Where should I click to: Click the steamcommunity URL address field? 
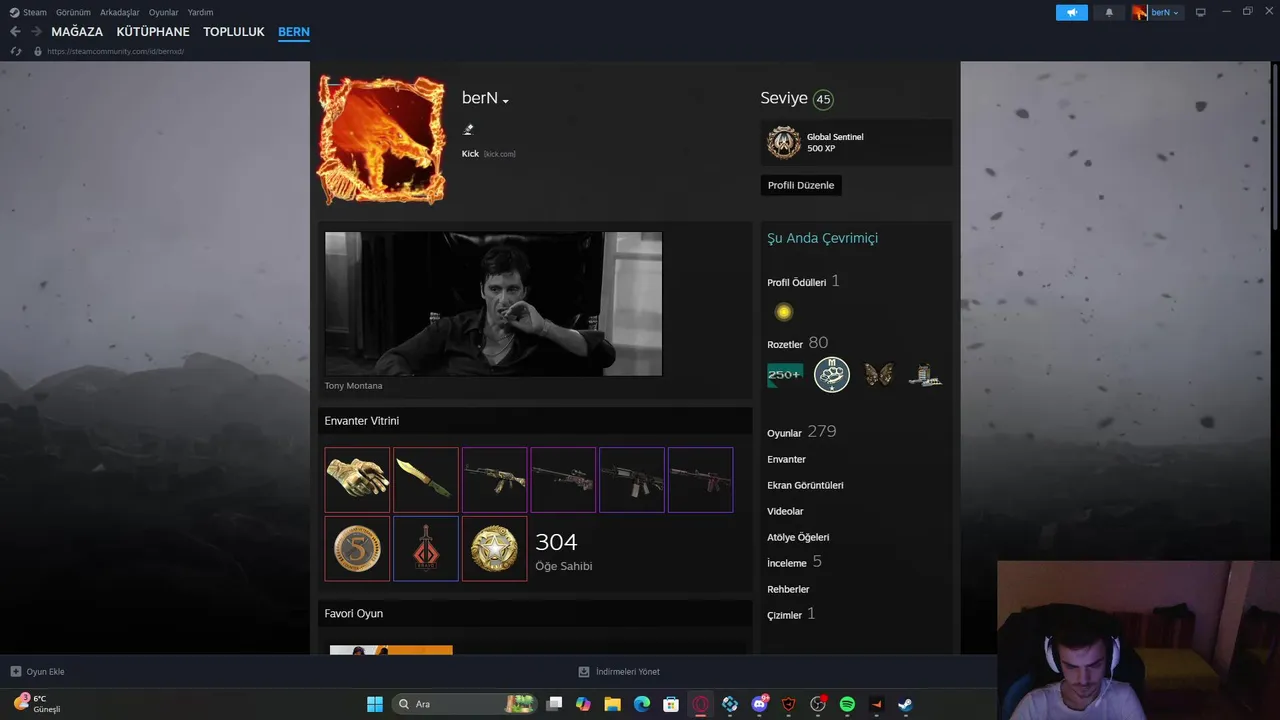pos(116,51)
